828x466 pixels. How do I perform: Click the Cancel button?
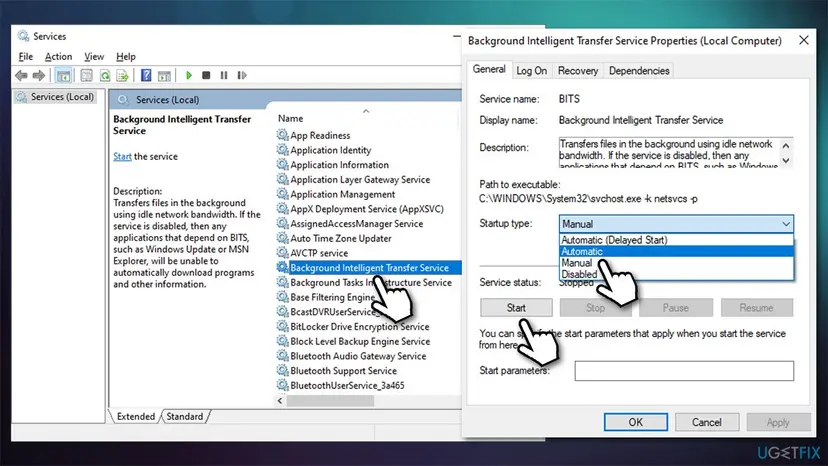(707, 422)
